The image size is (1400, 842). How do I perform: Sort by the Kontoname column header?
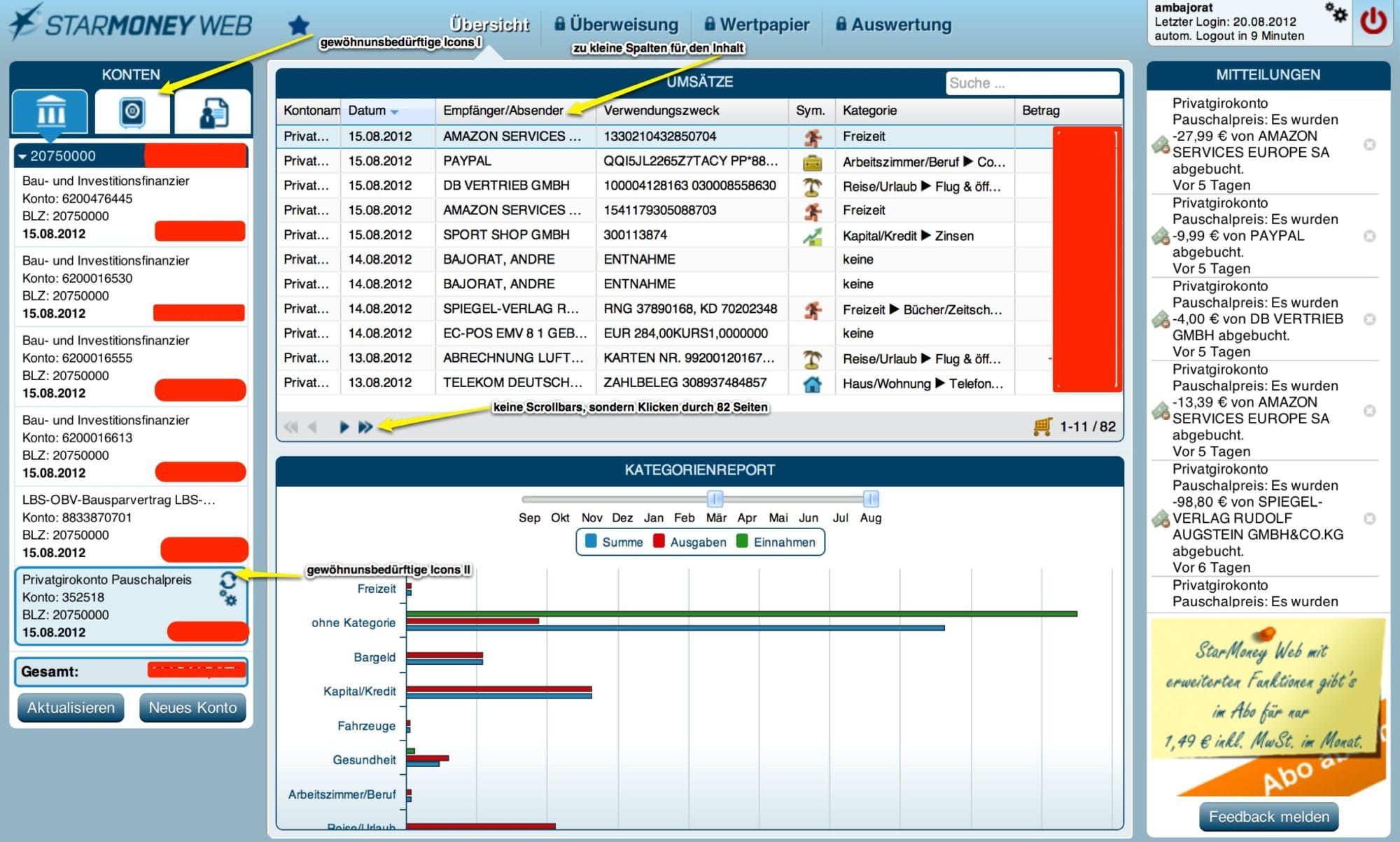(x=309, y=111)
